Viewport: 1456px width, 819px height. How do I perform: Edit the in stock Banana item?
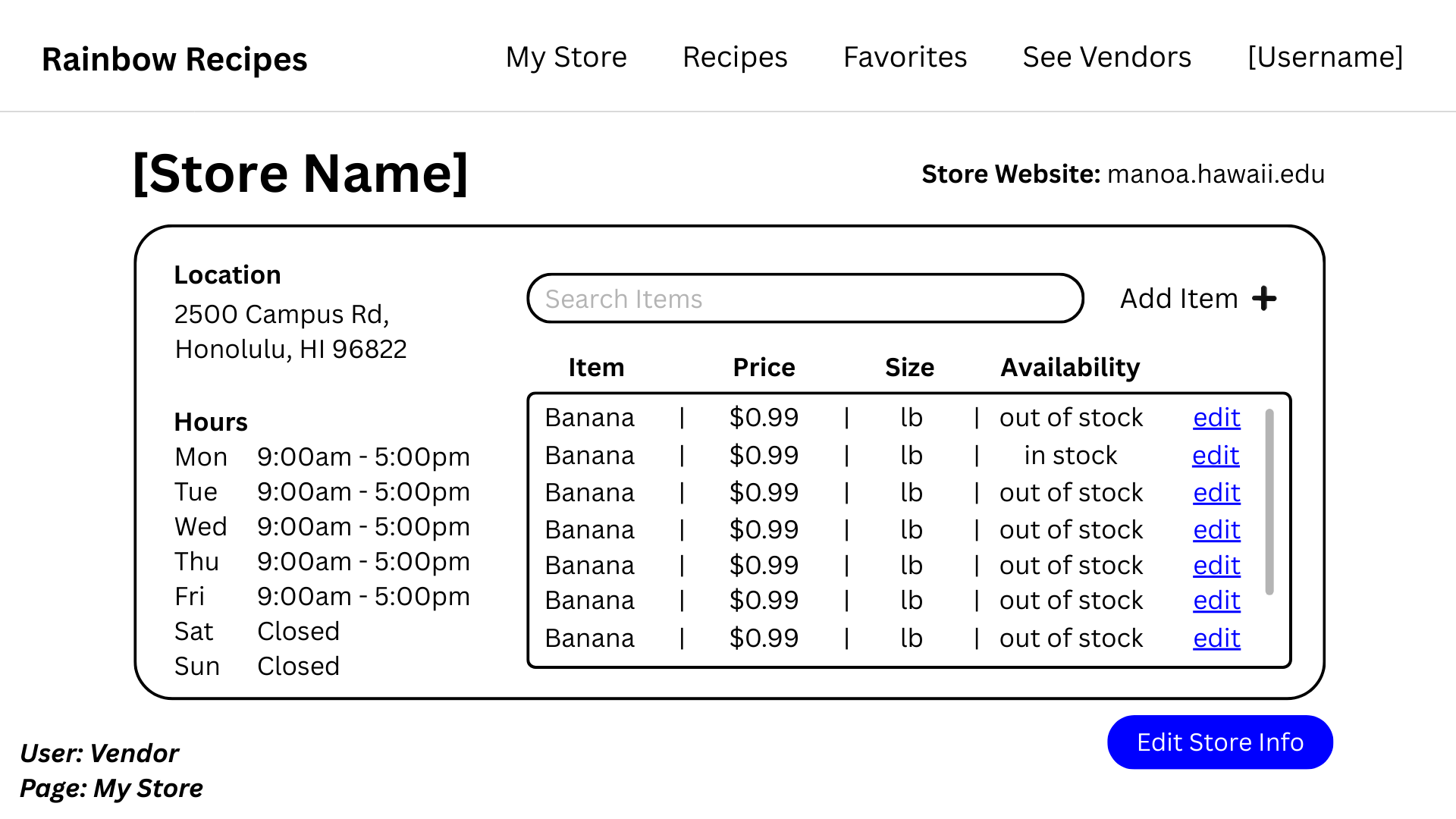1216,456
